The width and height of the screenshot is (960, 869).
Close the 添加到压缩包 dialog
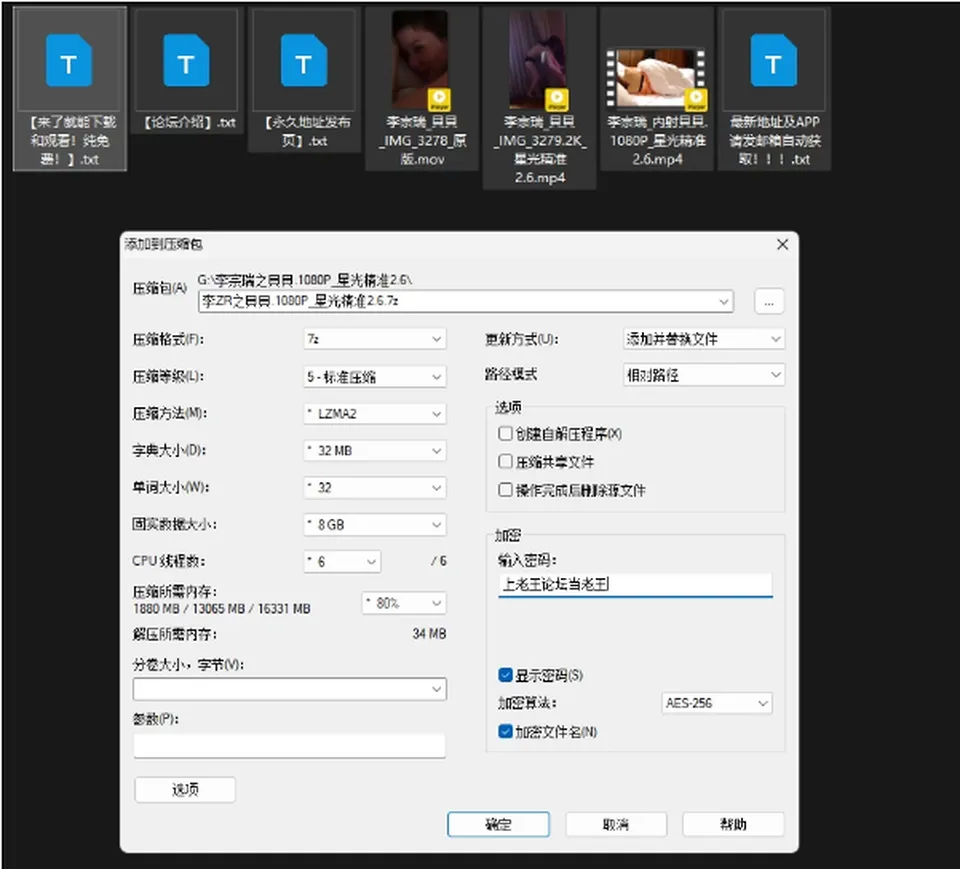click(x=782, y=244)
